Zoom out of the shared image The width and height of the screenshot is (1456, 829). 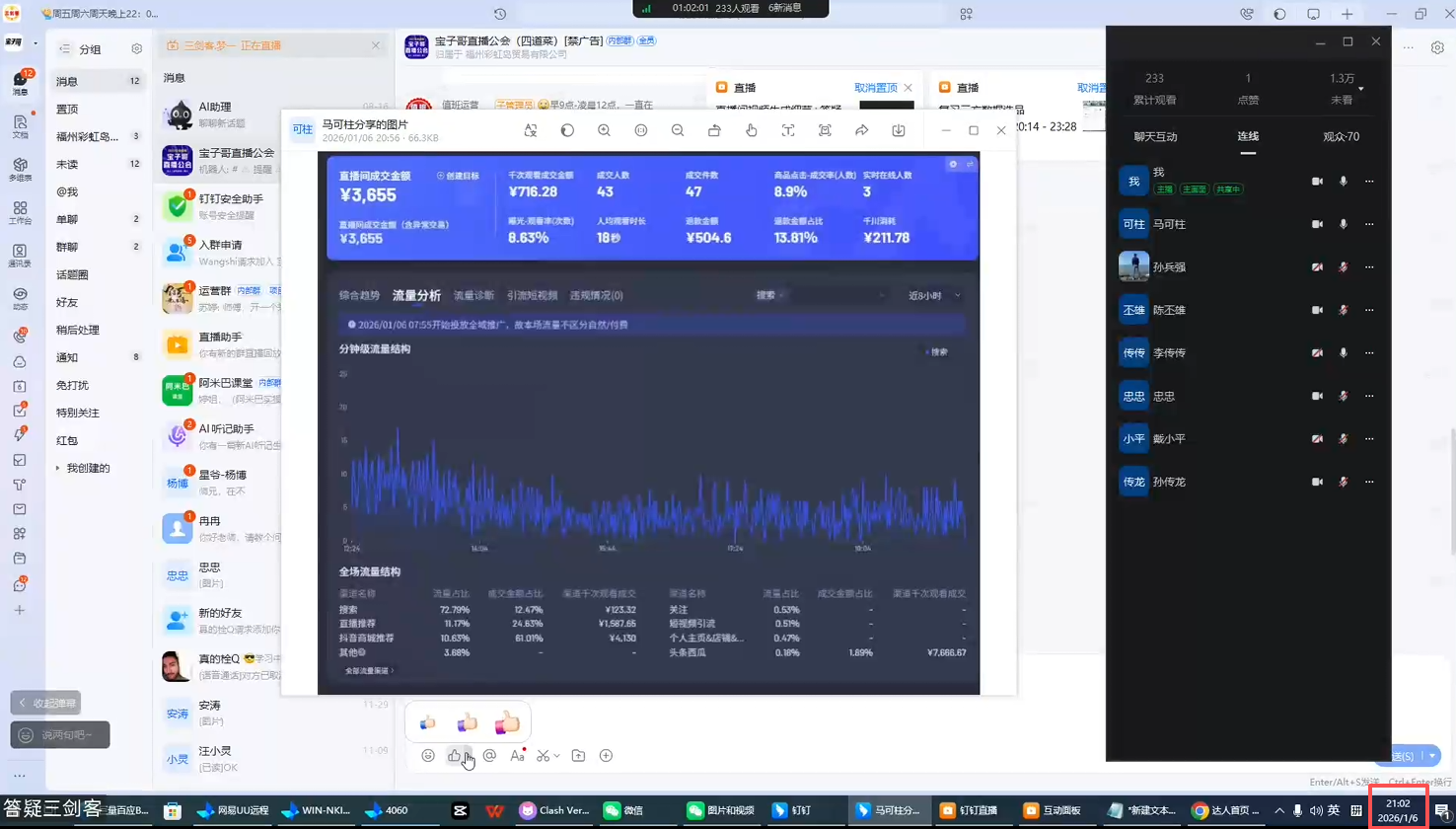click(x=678, y=130)
